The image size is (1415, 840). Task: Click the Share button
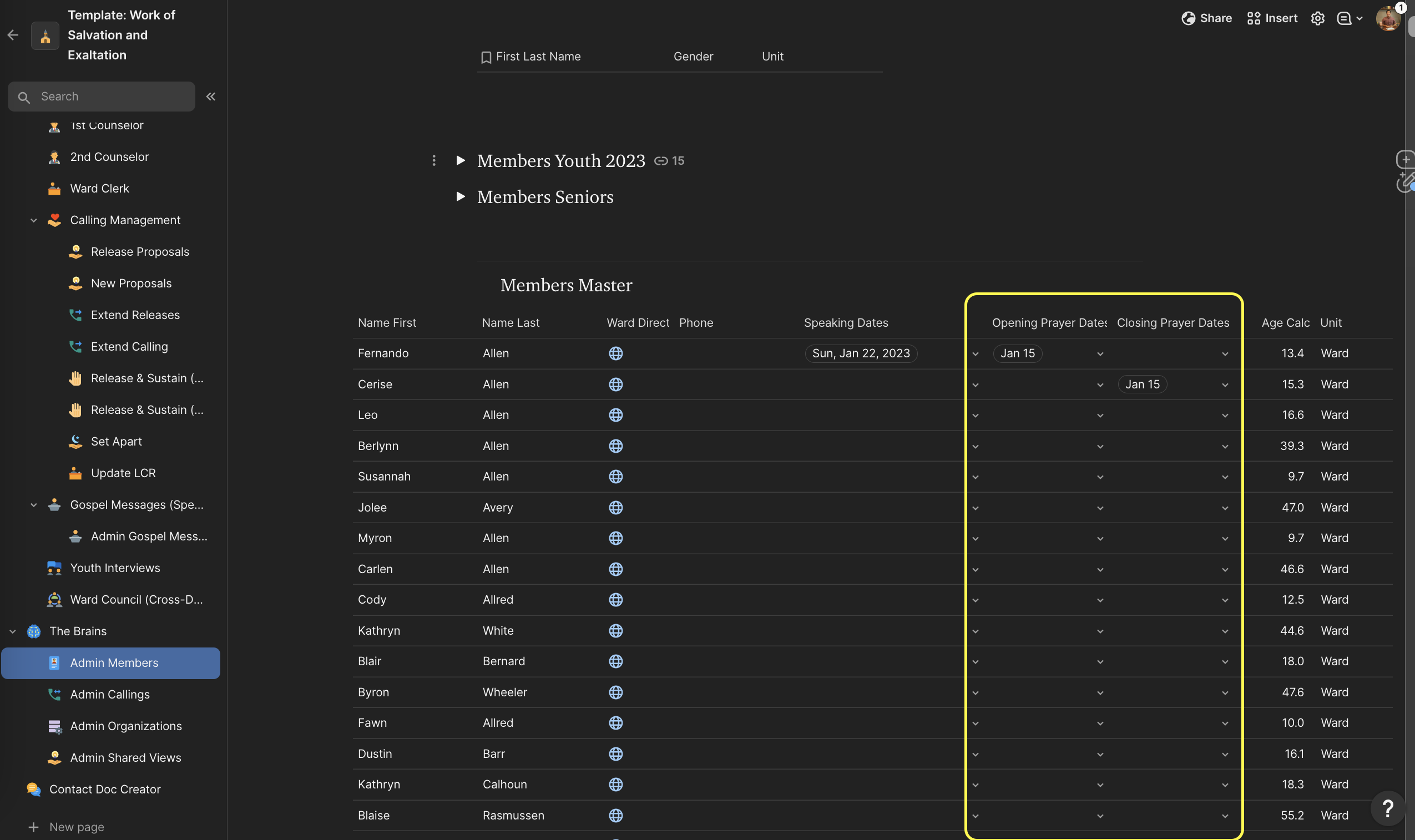1206,19
